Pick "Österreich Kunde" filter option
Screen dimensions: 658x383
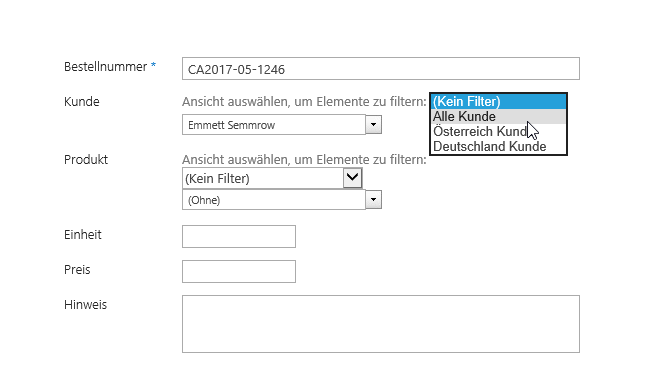(x=499, y=132)
